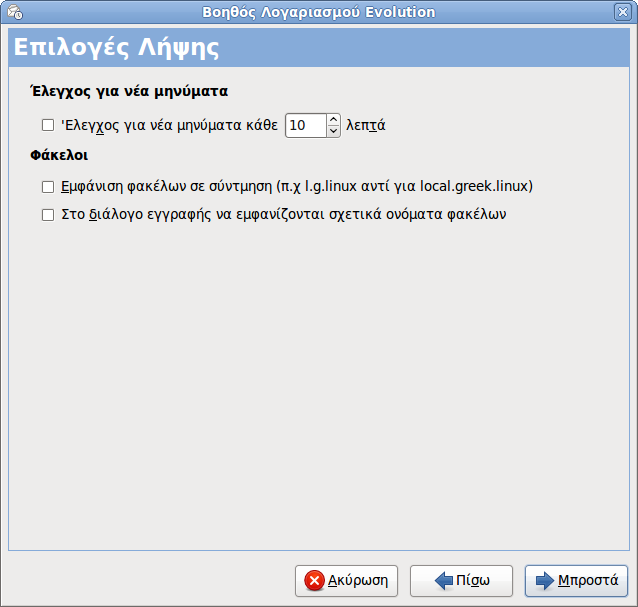Screen dimensions: 638x607
Task: Close the Evolution account assistant window
Action: pos(623,12)
